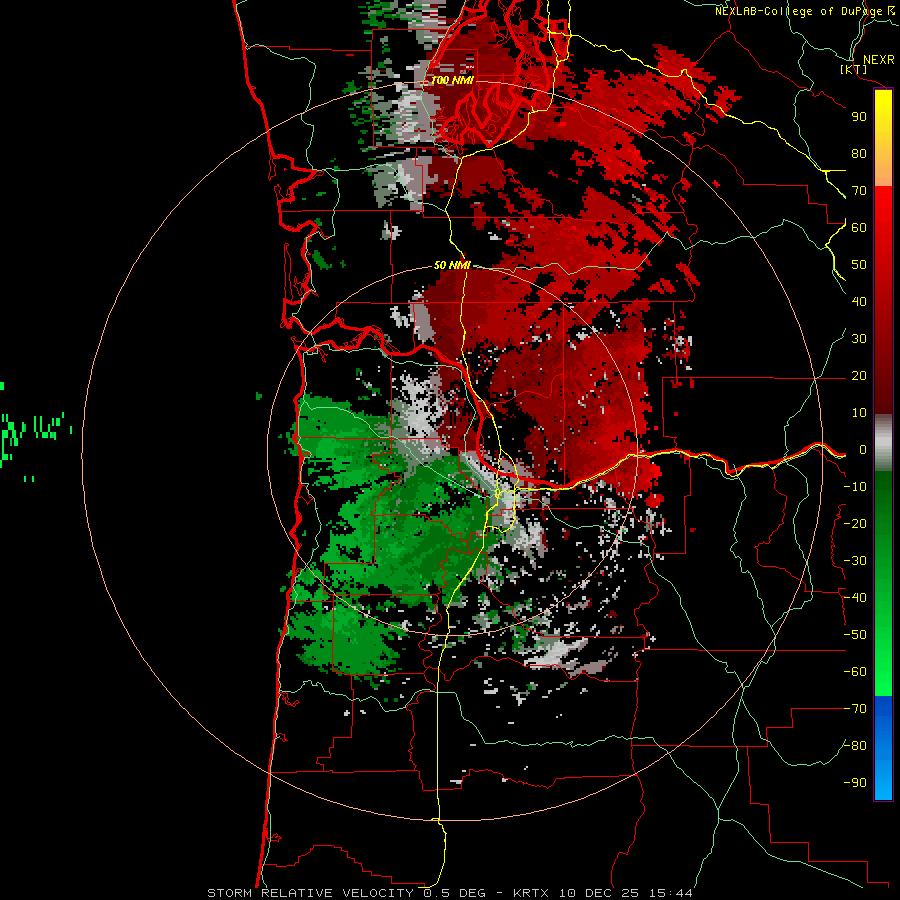Click the -90 value on velocity scale
The width and height of the screenshot is (900, 900).
[x=855, y=783]
